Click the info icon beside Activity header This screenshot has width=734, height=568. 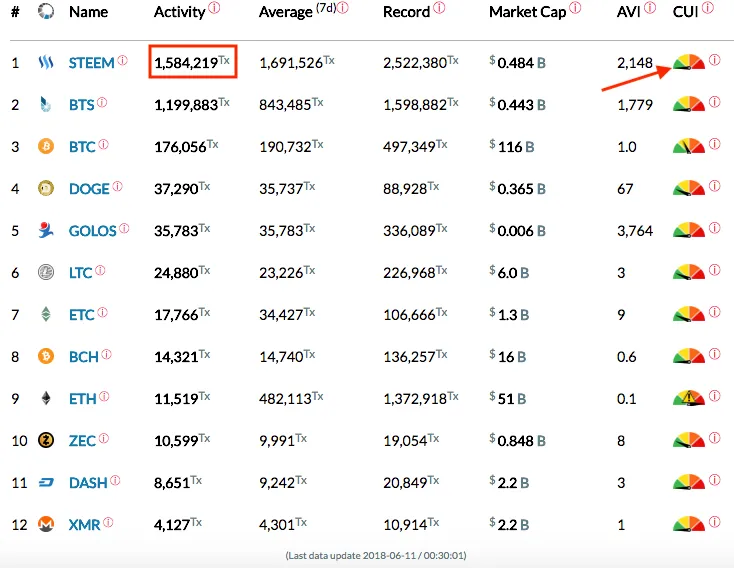(x=214, y=7)
